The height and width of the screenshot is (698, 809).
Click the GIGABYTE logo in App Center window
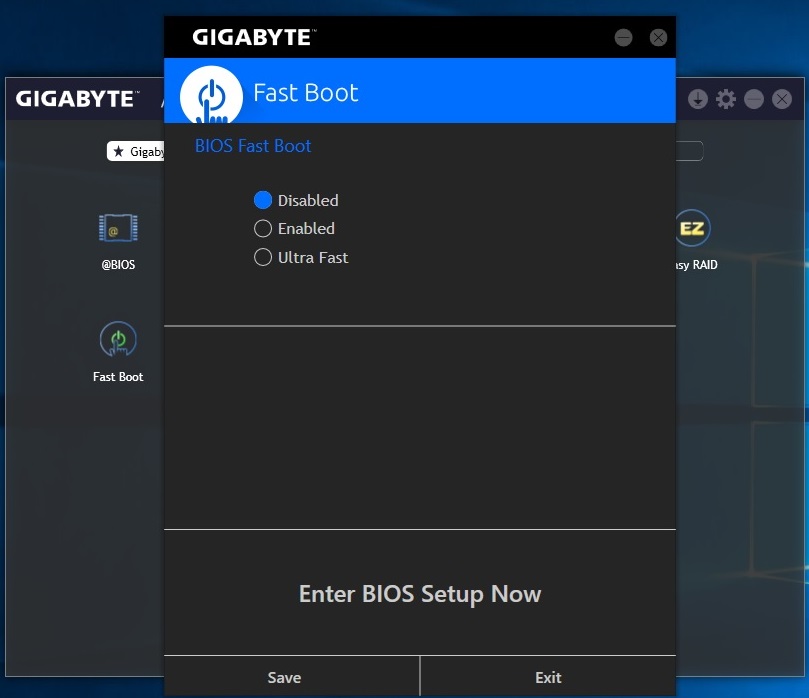(77, 99)
